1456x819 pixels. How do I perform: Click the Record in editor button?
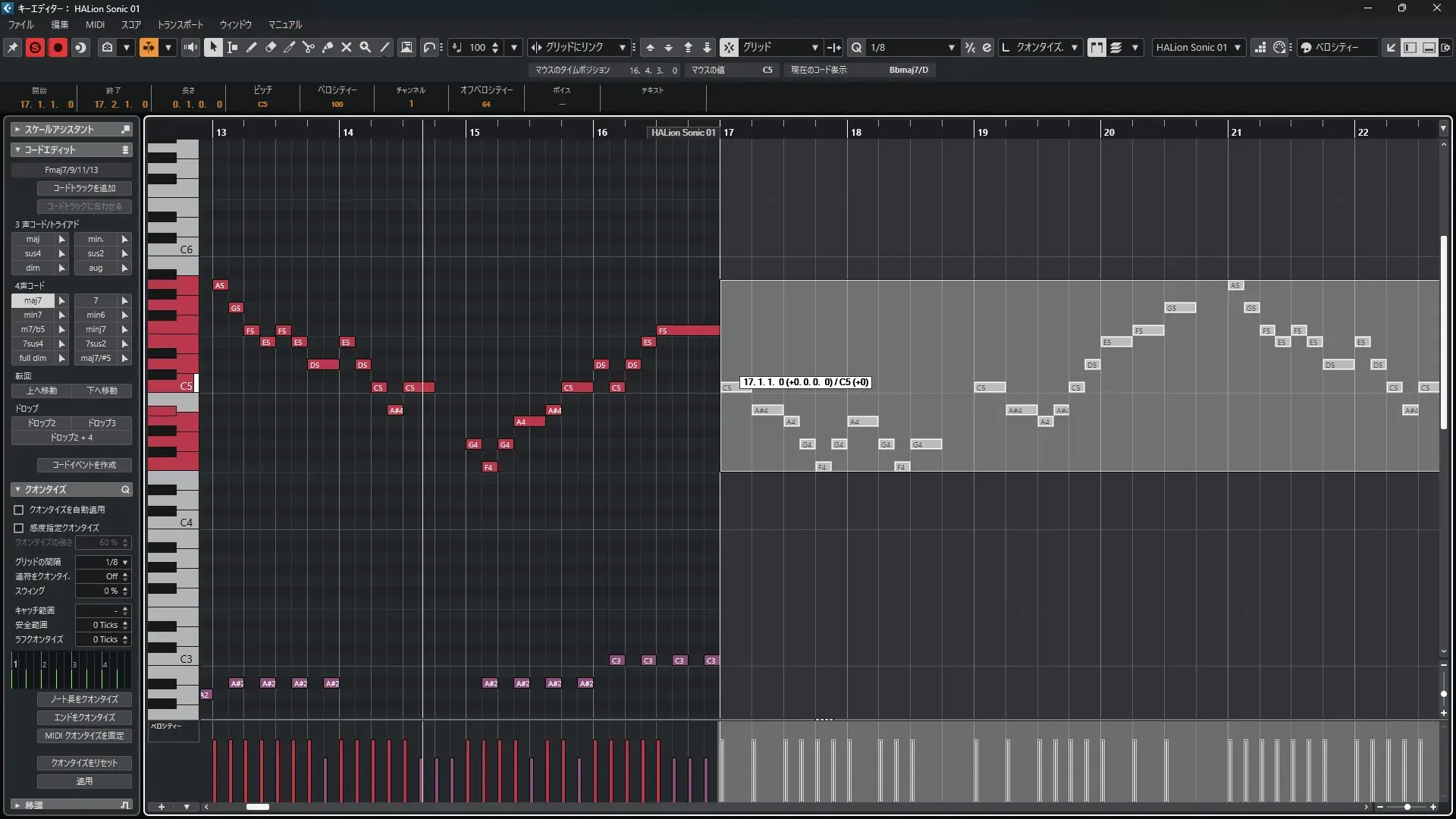click(x=58, y=47)
